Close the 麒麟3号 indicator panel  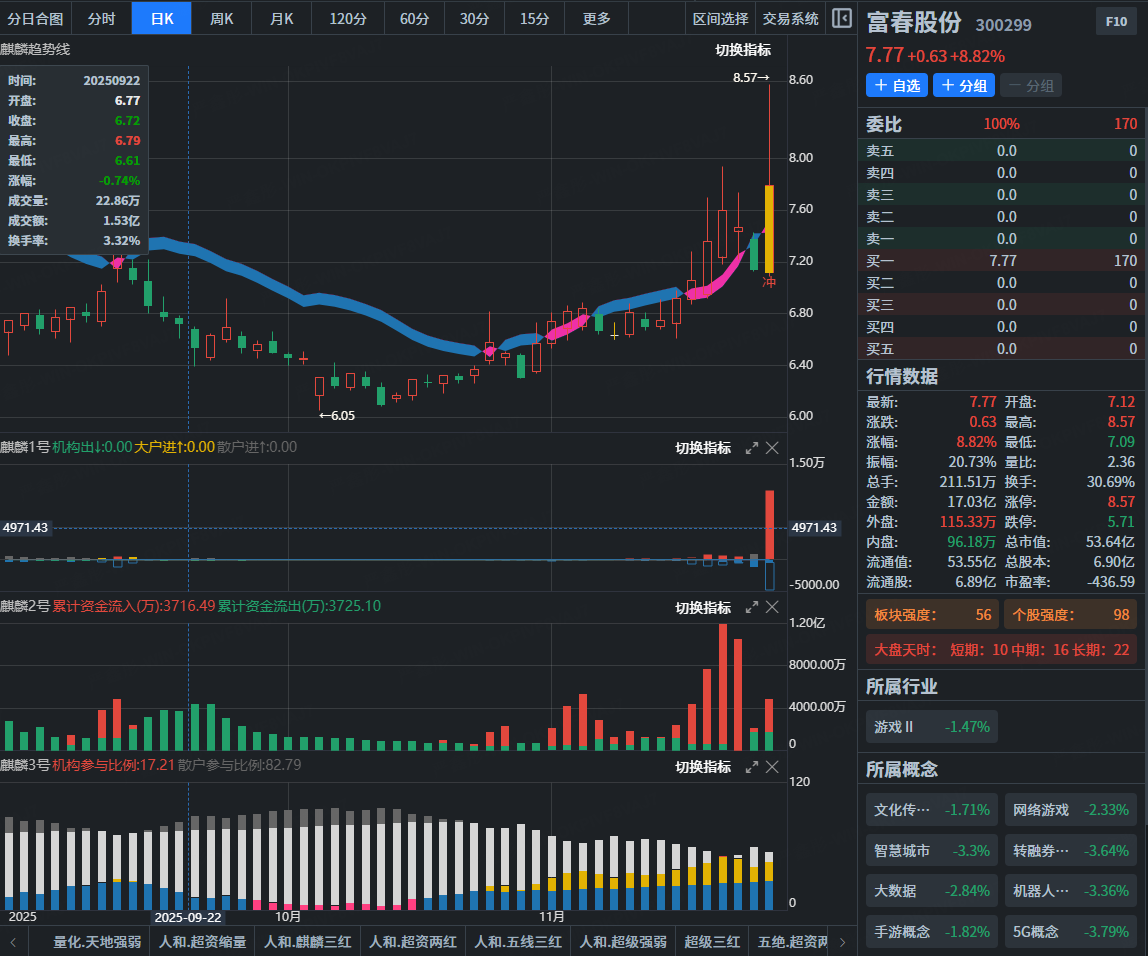(772, 767)
